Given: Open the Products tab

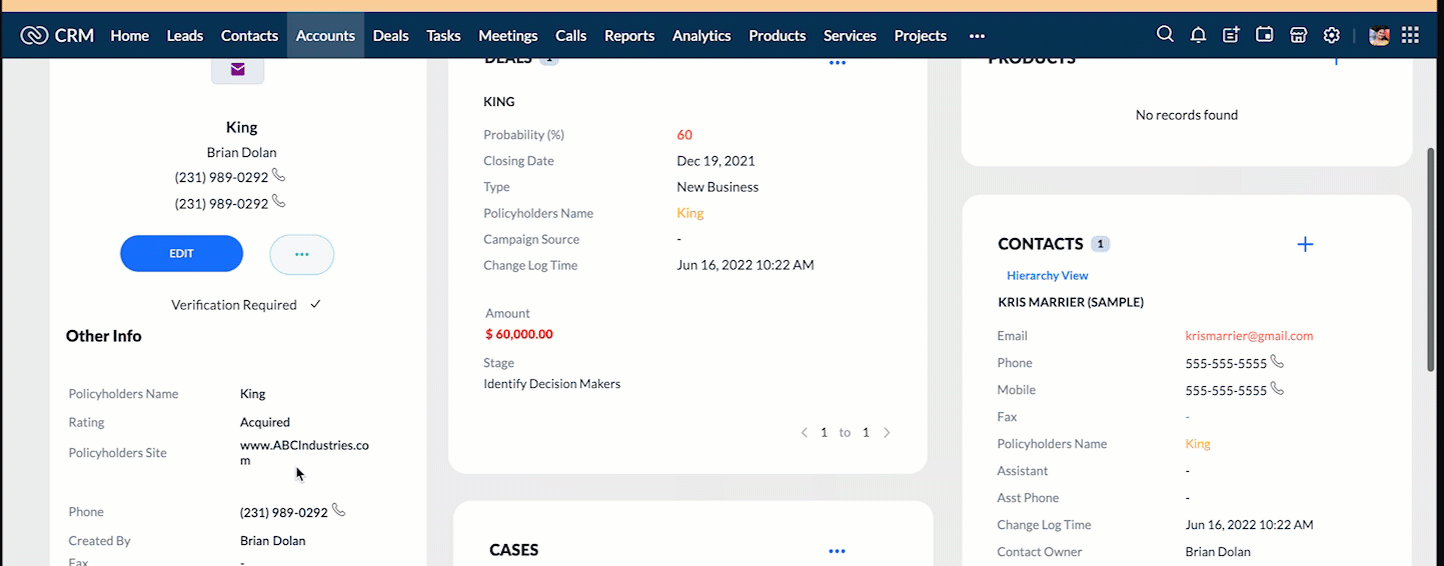Looking at the screenshot, I should [777, 35].
